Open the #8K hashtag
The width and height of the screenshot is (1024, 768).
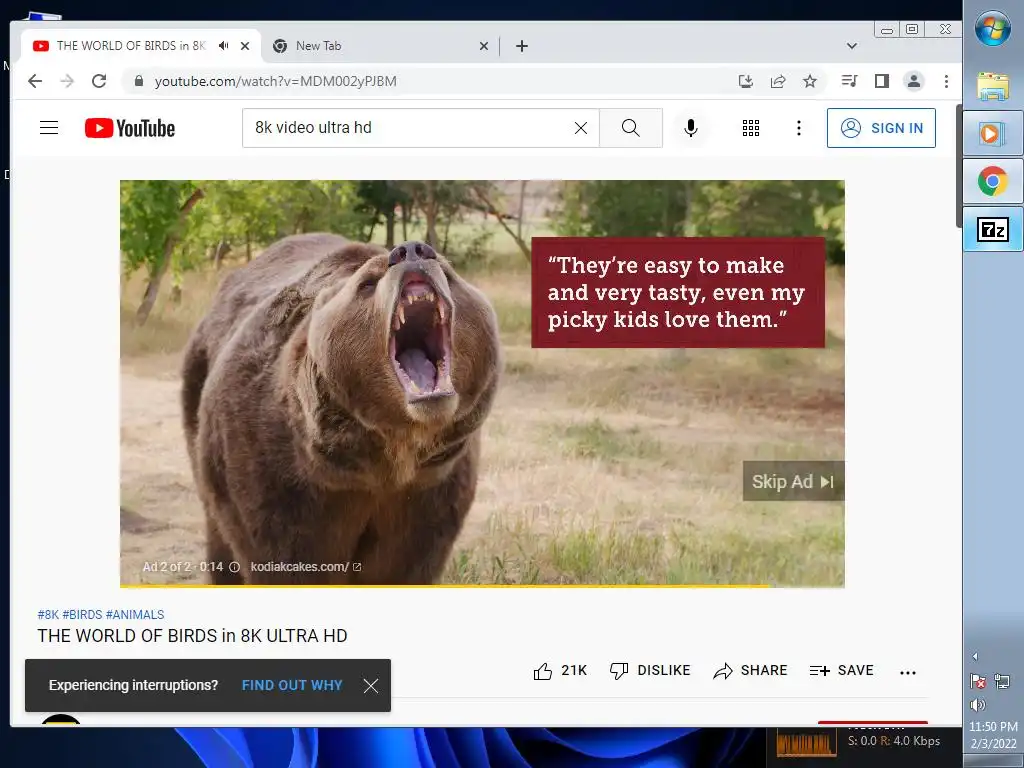(x=48, y=615)
